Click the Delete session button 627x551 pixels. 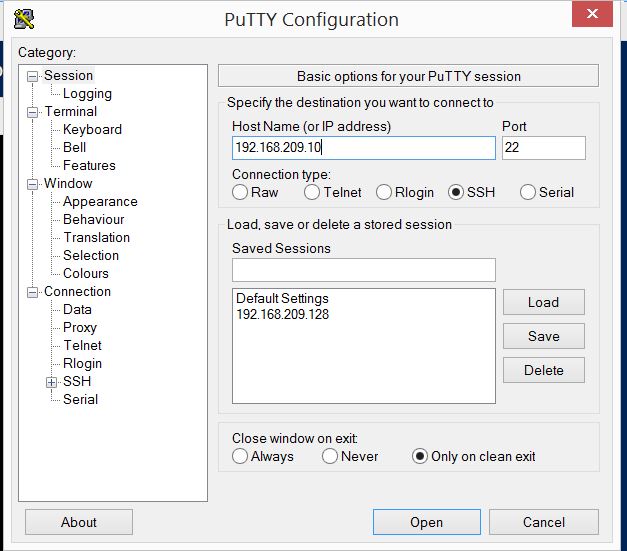(543, 370)
